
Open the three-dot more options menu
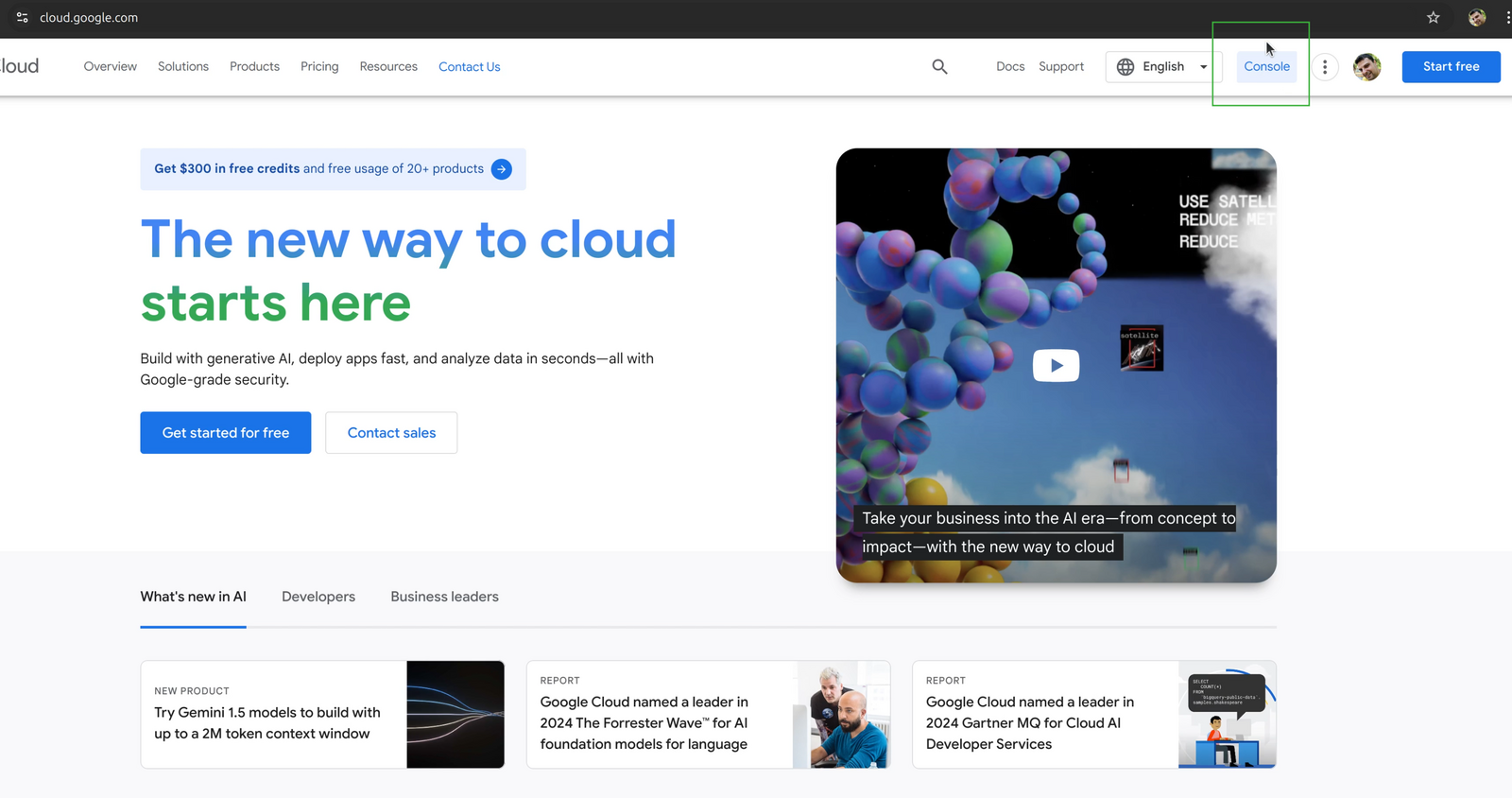[1325, 67]
